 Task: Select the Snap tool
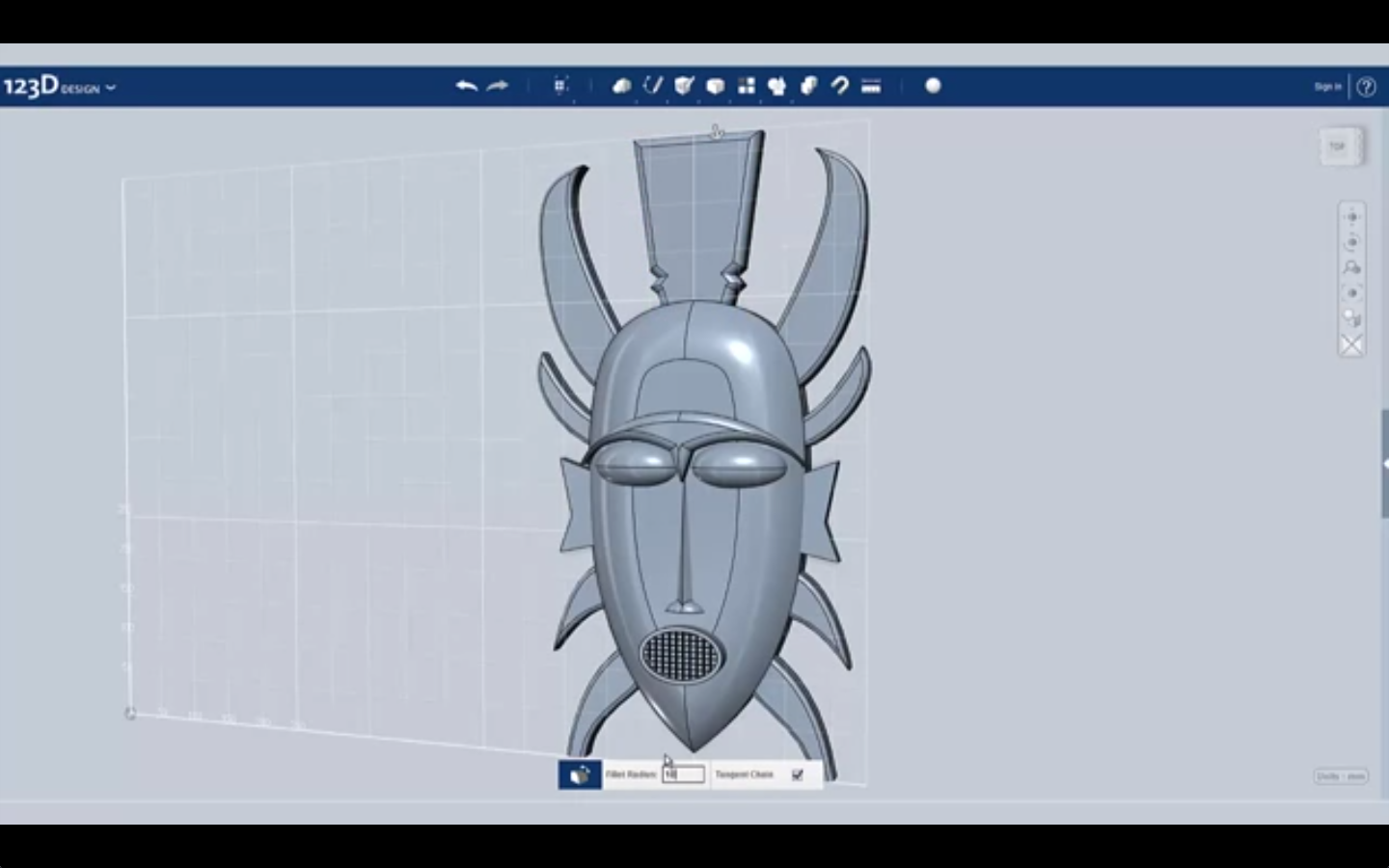point(840,86)
